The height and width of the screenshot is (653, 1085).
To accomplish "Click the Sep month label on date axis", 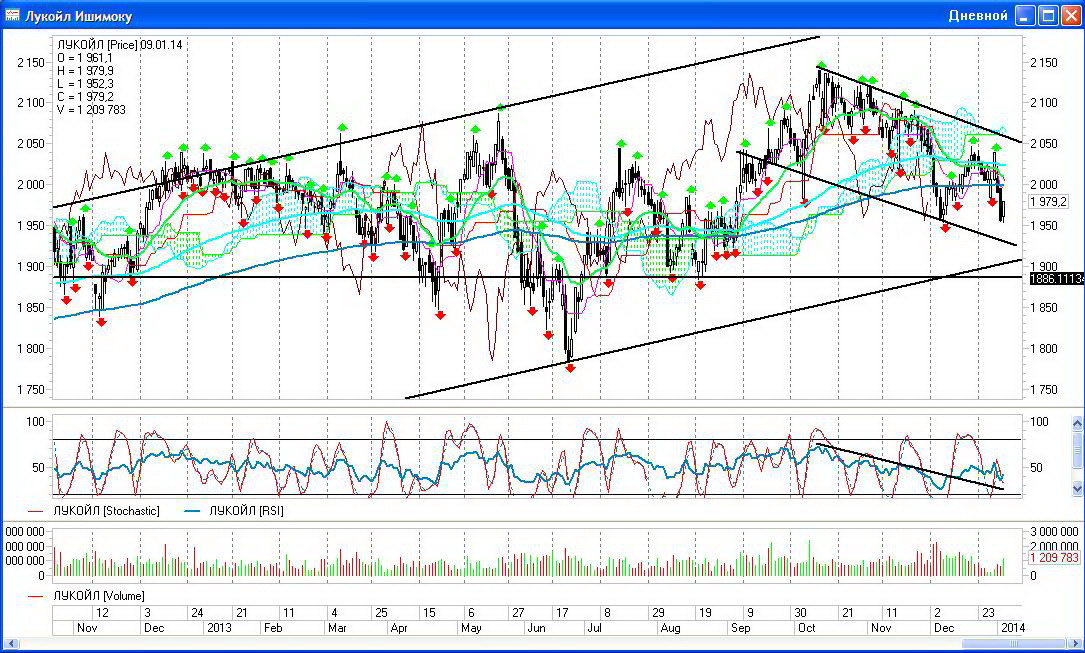I will point(740,627).
